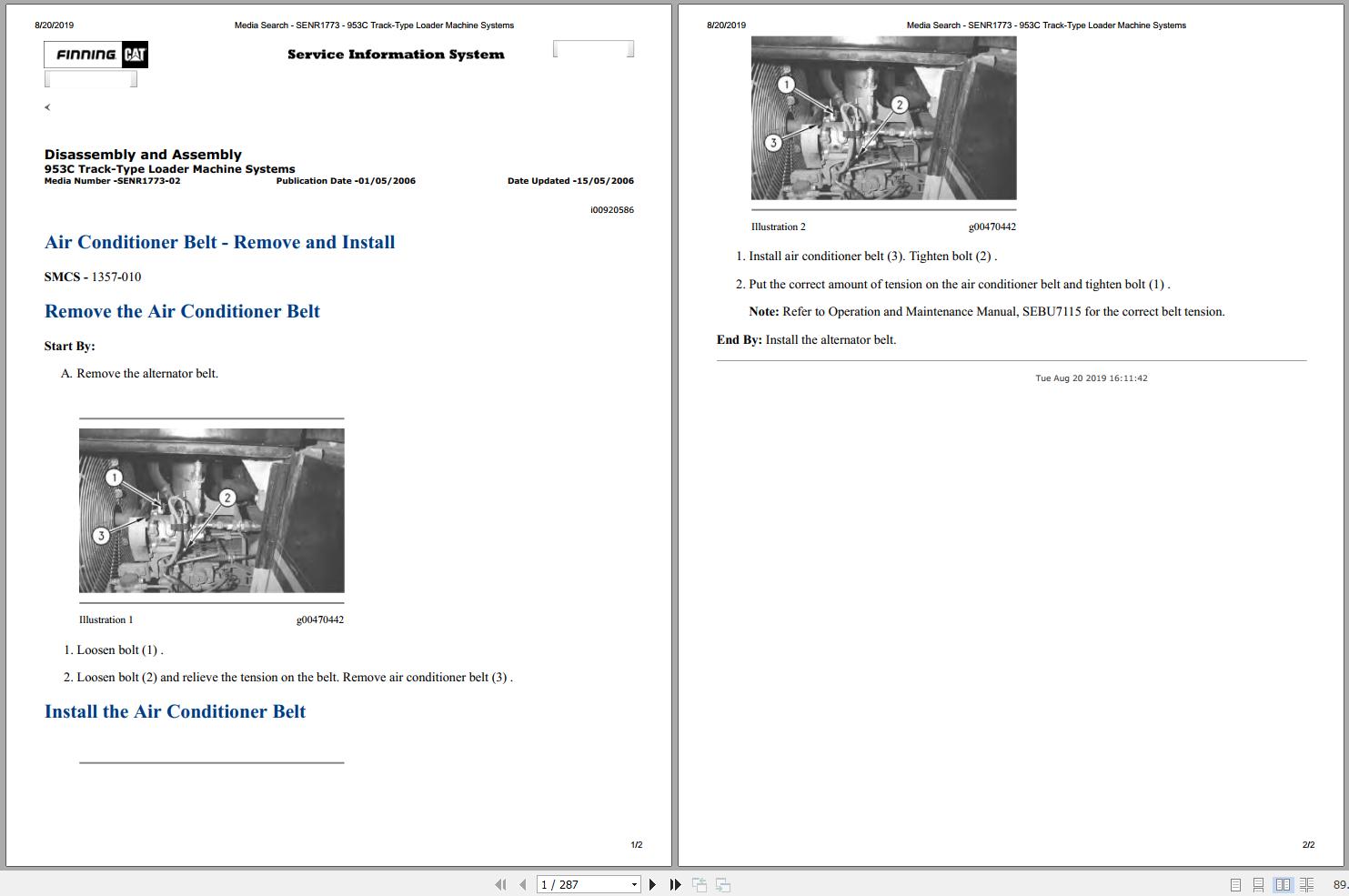Click the zoom percentage value

1340,884
